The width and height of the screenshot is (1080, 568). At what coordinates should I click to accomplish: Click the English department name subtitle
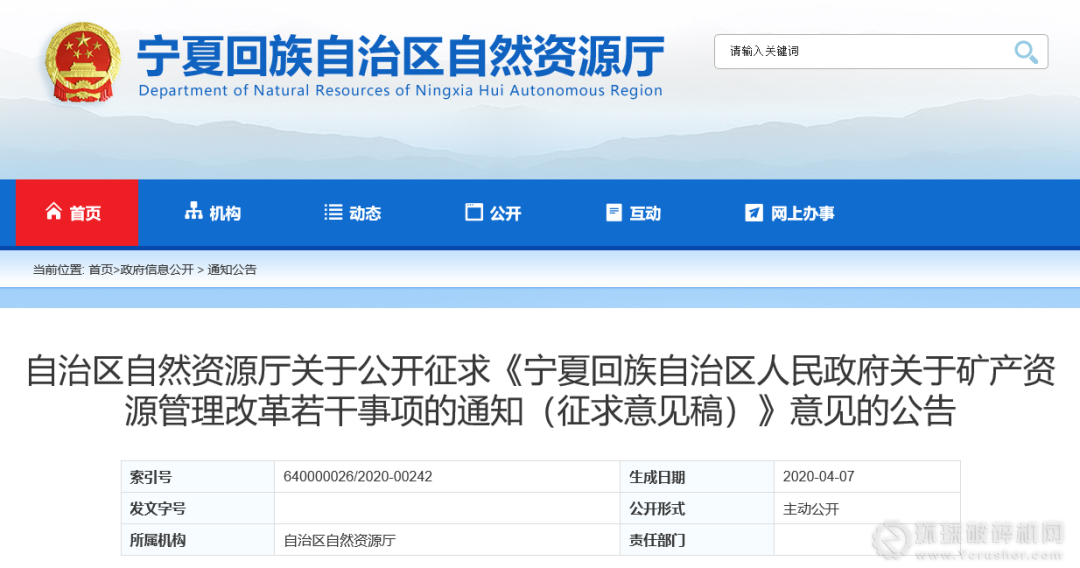[x=400, y=91]
